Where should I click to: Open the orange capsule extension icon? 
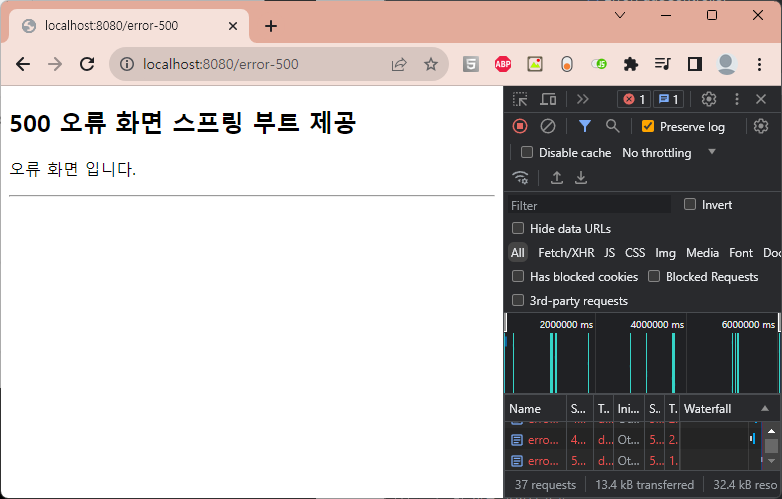pyautogui.click(x=567, y=64)
